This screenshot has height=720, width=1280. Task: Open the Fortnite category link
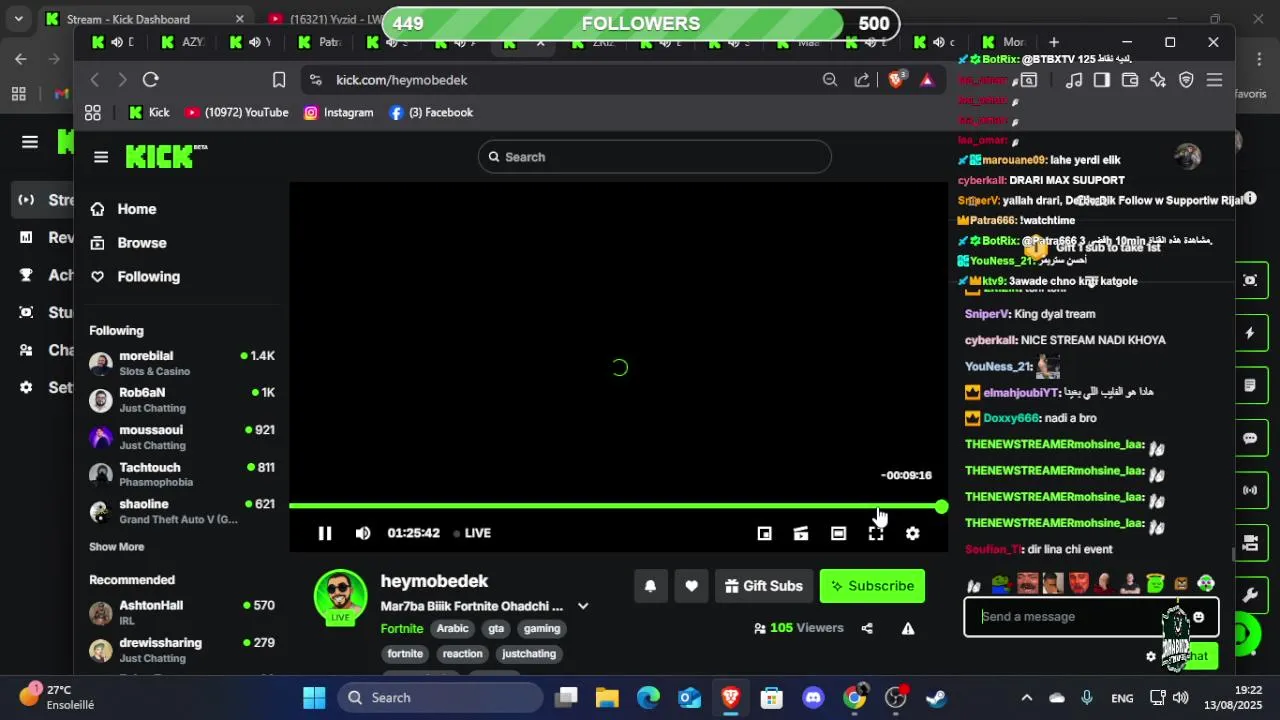(x=402, y=628)
